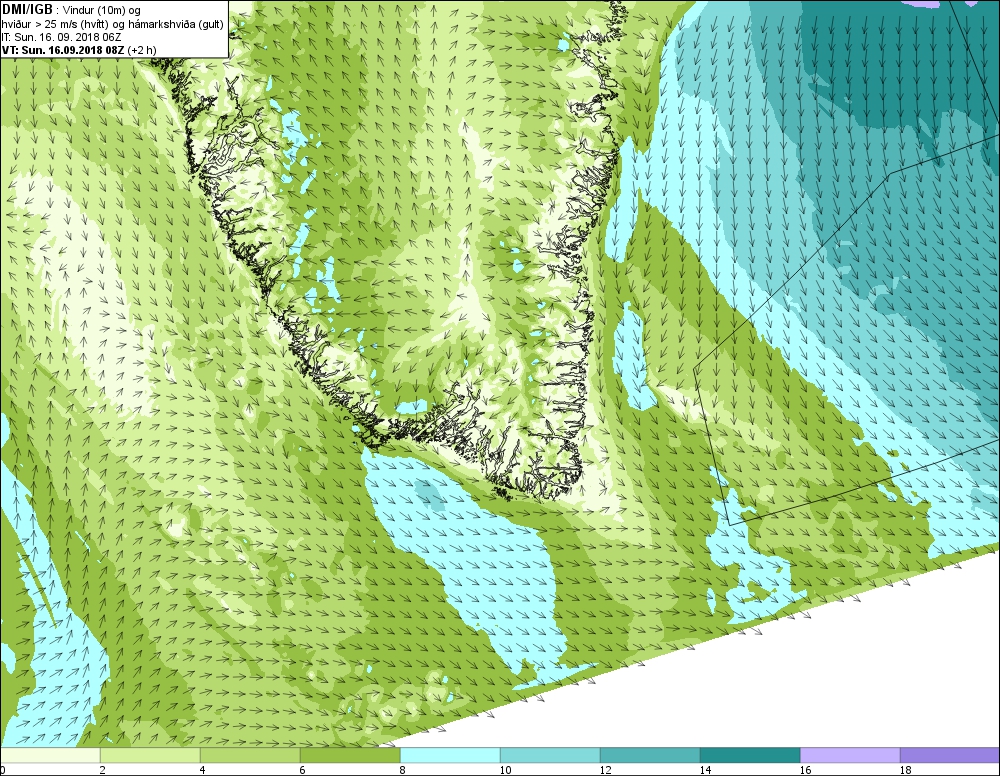The image size is (1000, 776).
Task: Click the '(+2 h)' forecast offset text
Action: 142,50
